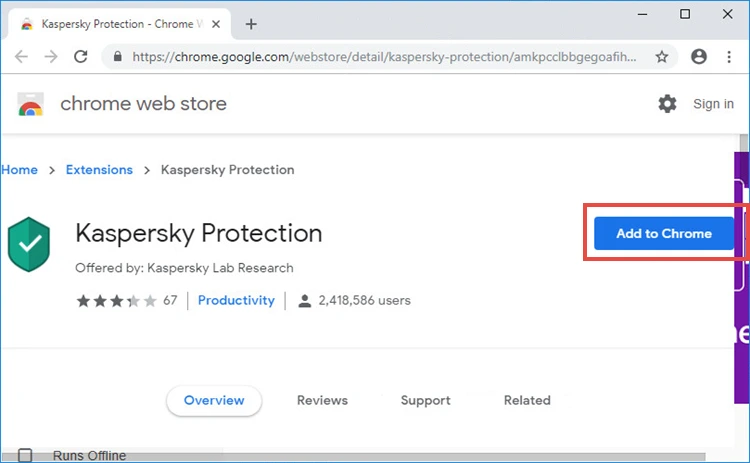Viewport: 750px width, 463px height.
Task: Select the Related tab
Action: point(527,400)
